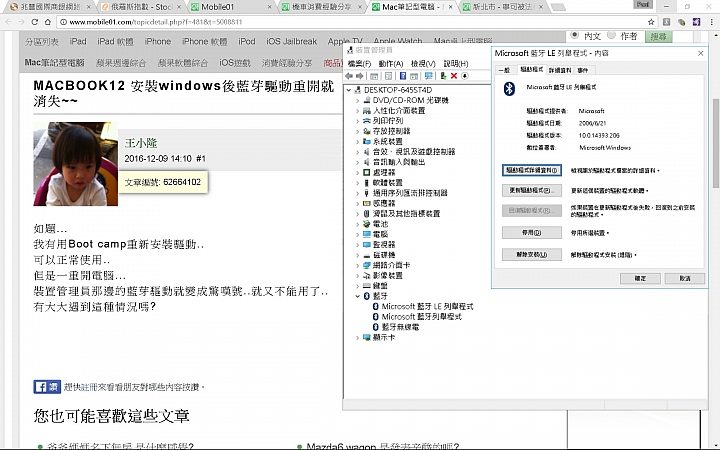Go to the browser home page icon
Screen dimensions: 720x450
pos(47,22)
